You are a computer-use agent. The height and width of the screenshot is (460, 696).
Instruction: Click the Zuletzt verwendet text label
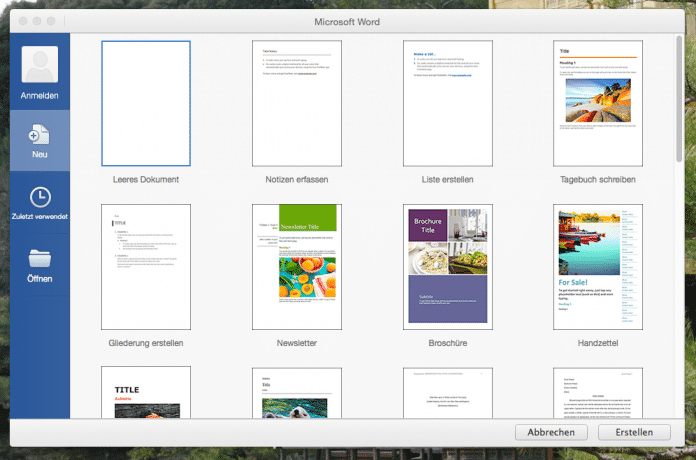point(39,216)
